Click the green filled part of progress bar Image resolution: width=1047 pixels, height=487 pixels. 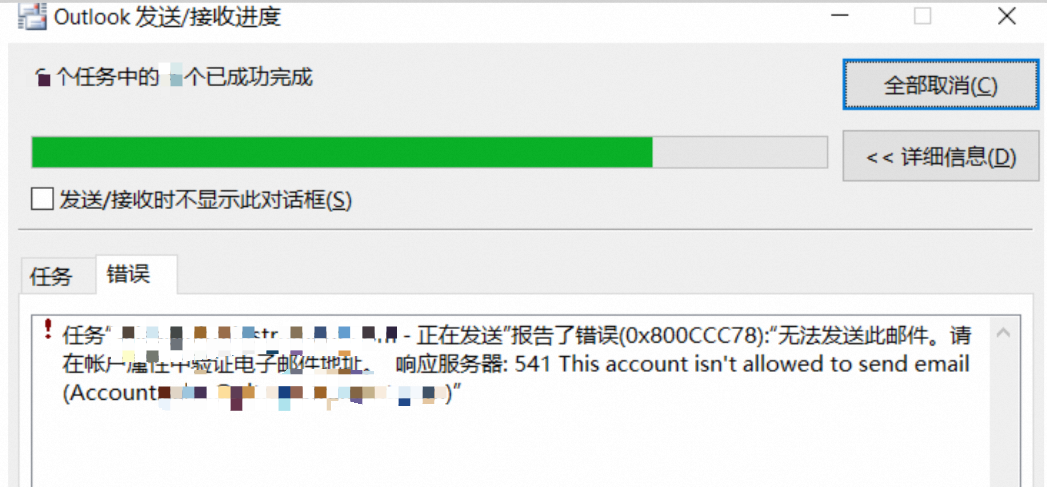[342, 152]
